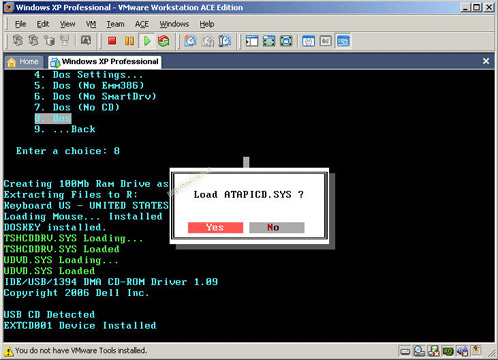
Task: Click menu entry '7. Dos (No CD)'
Action: tap(77, 107)
